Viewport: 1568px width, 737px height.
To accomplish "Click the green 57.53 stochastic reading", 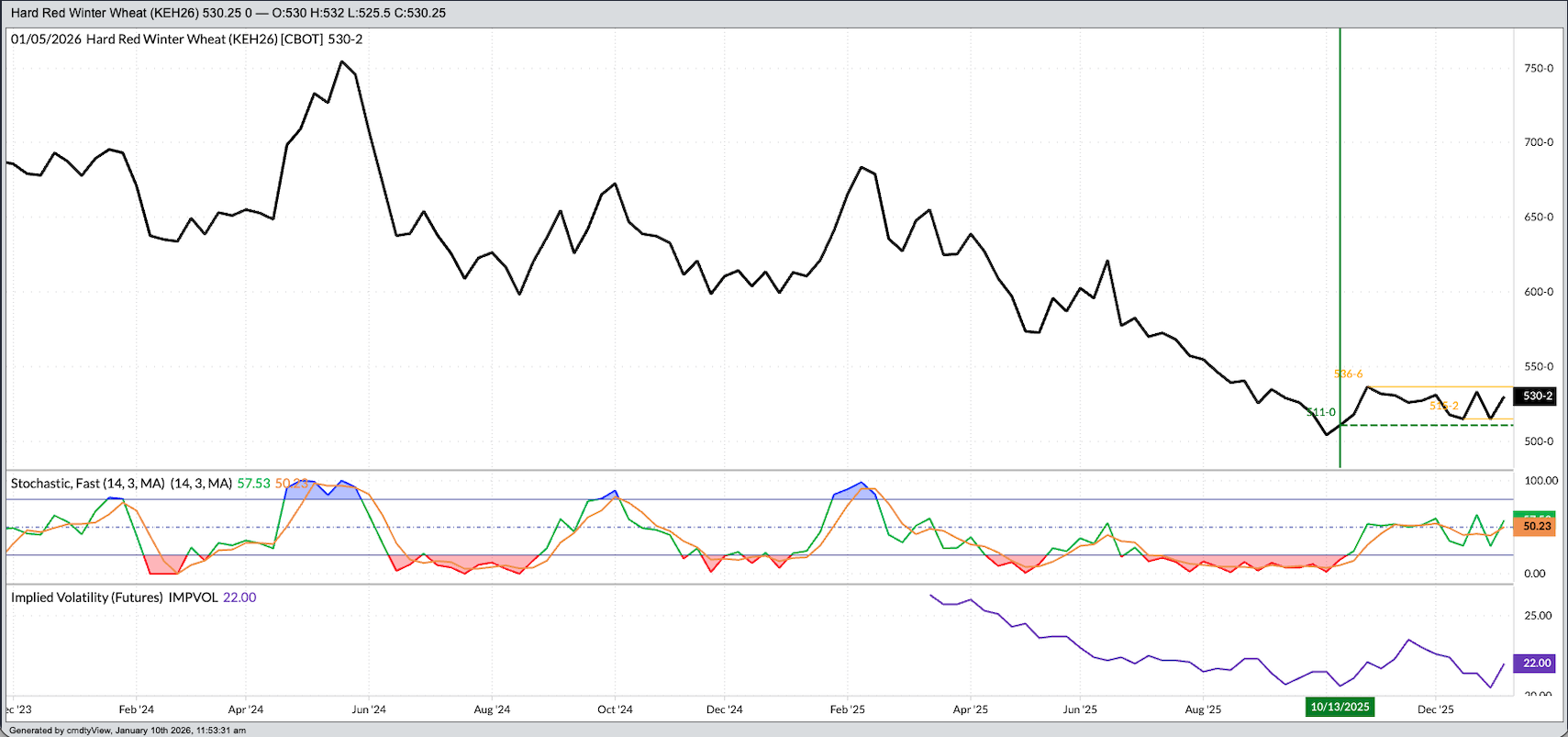I will coord(253,483).
